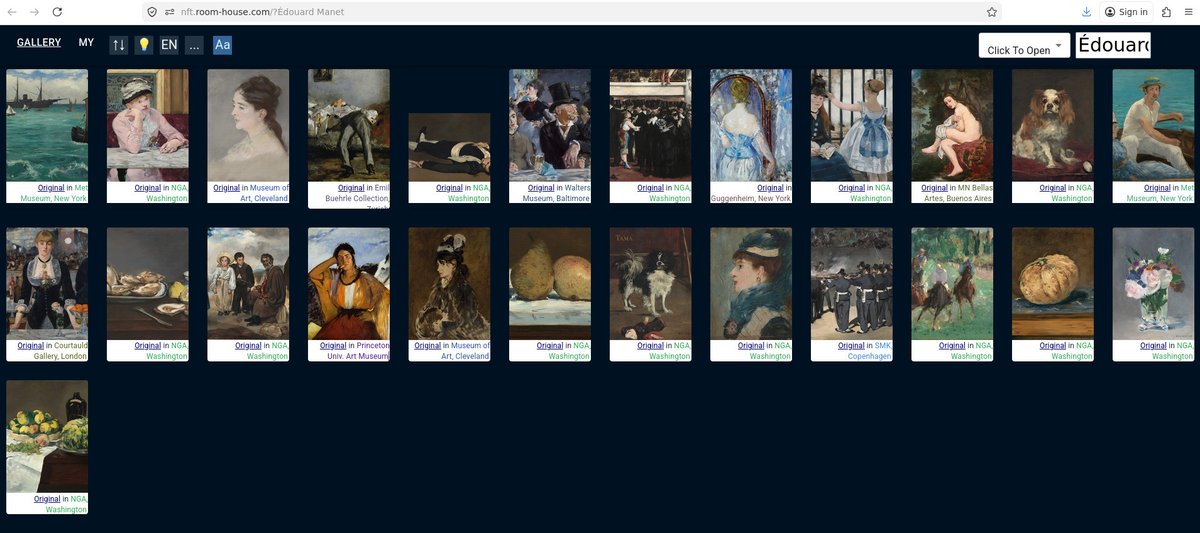
Task: Expand the Click To Open dropdown
Action: click(1024, 46)
